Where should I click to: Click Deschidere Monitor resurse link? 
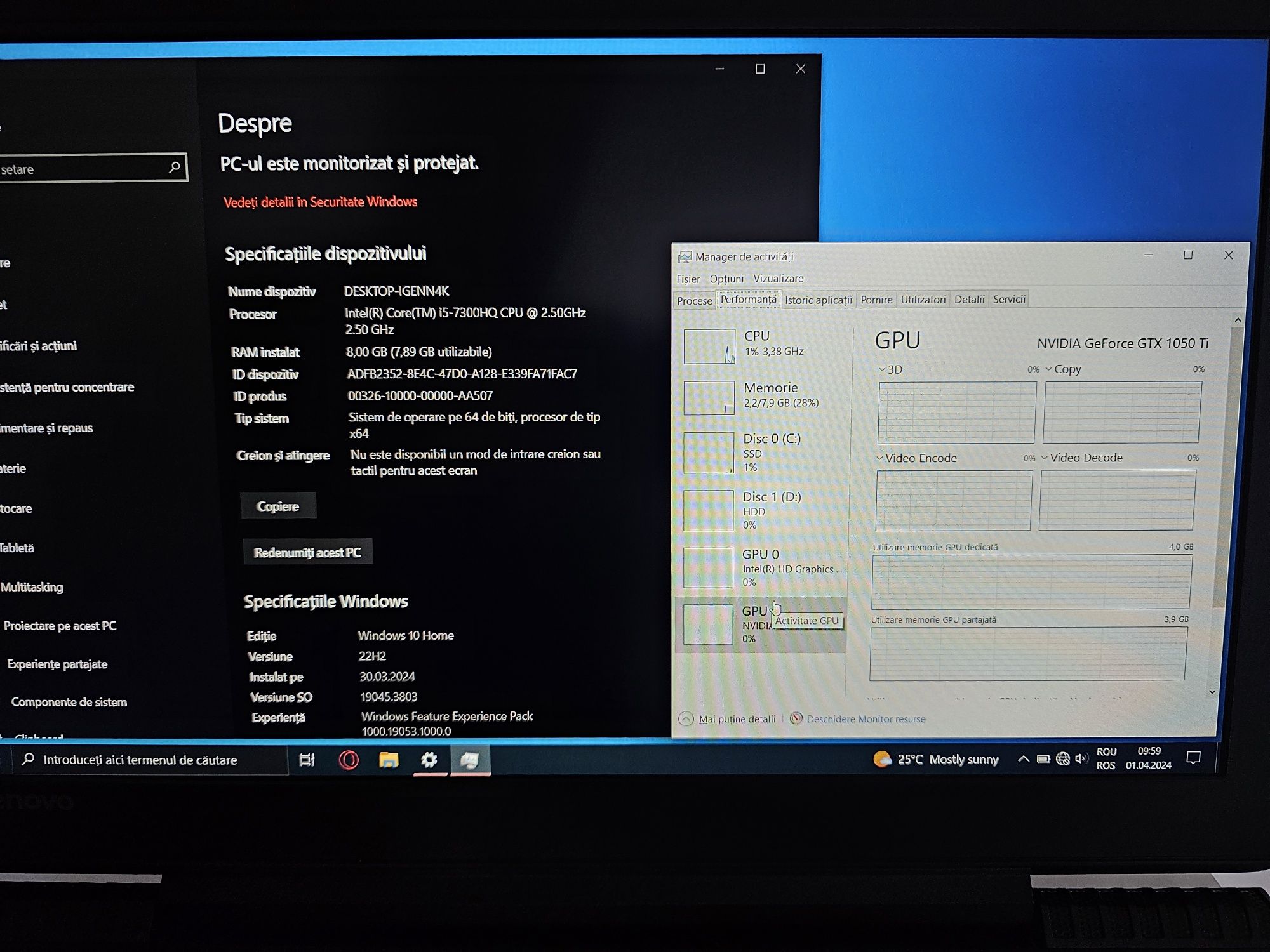pos(866,719)
